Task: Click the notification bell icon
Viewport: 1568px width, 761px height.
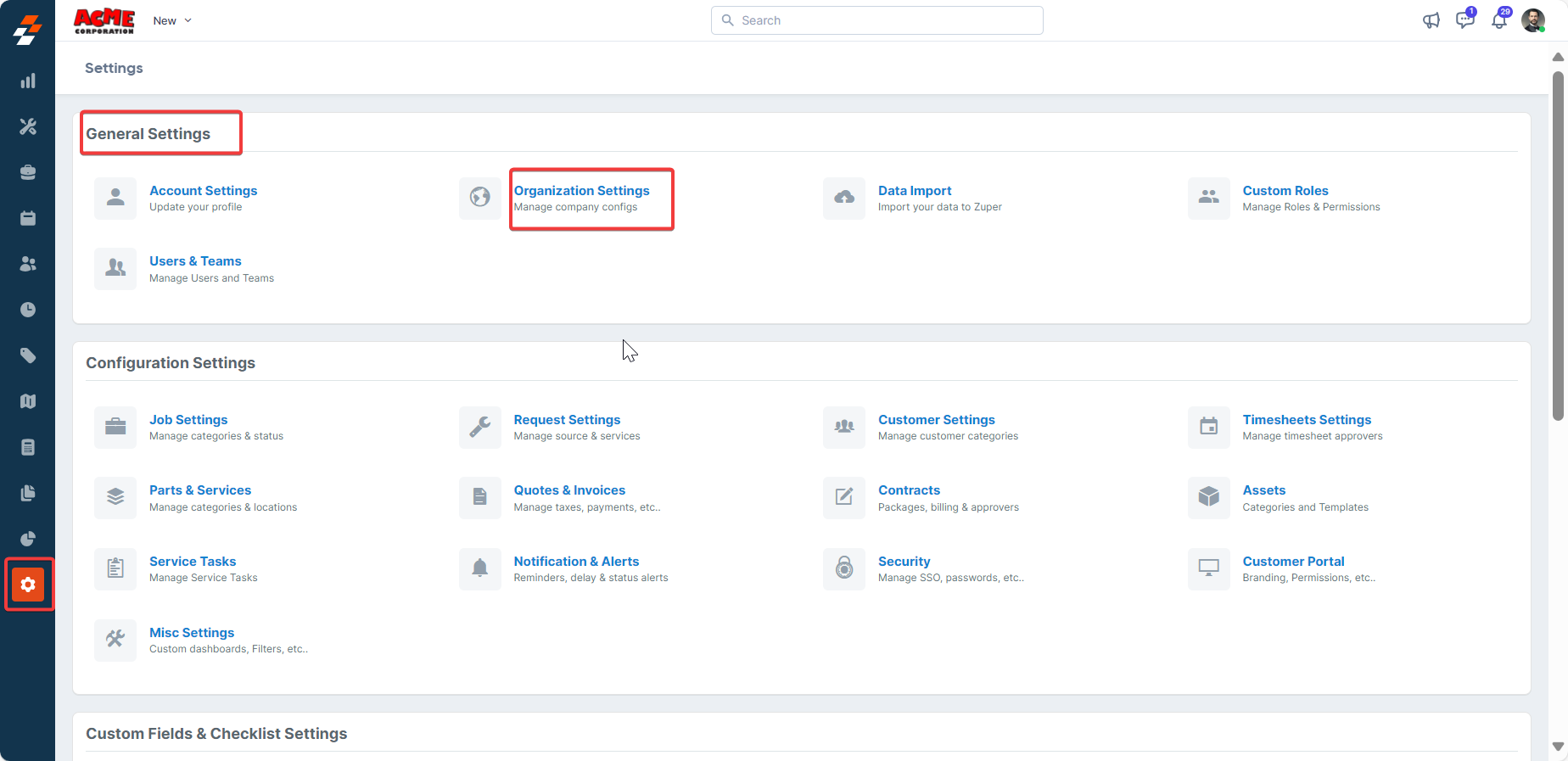Action: click(1499, 21)
